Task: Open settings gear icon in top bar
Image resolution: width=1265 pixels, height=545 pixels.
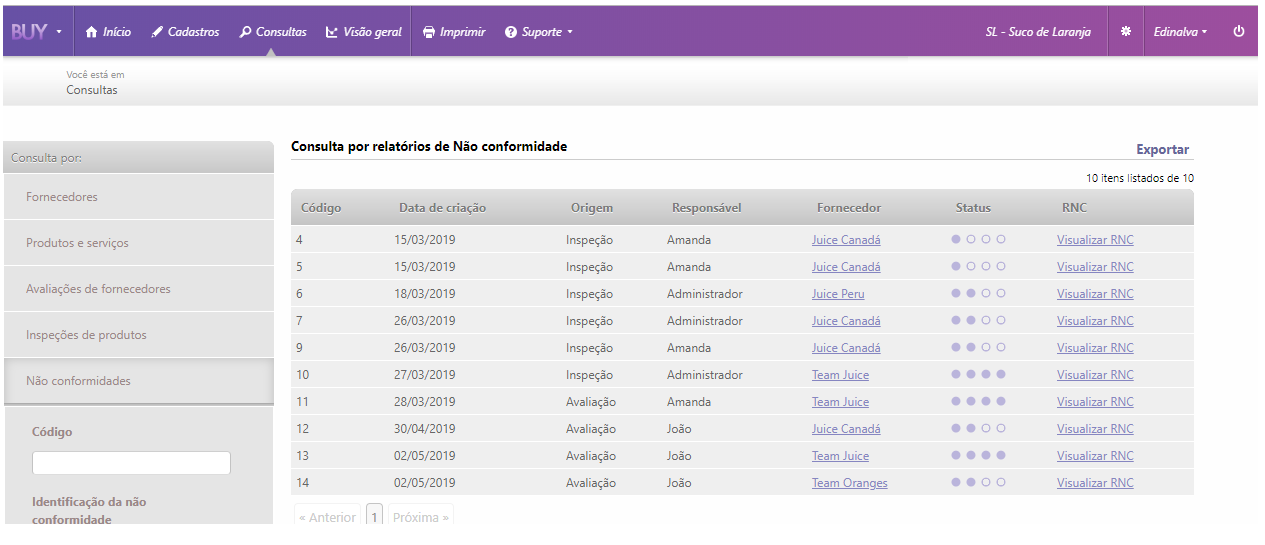Action: tap(1126, 32)
